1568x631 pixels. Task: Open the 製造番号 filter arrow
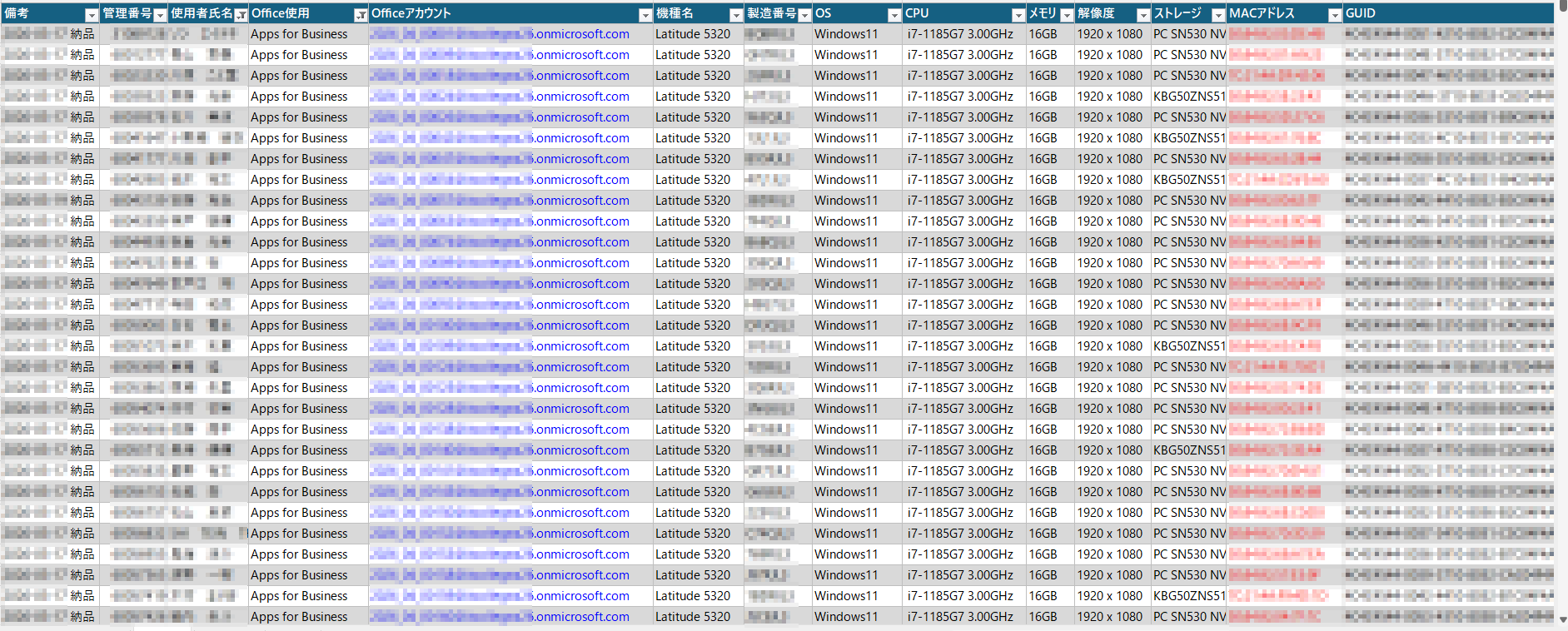coord(804,15)
